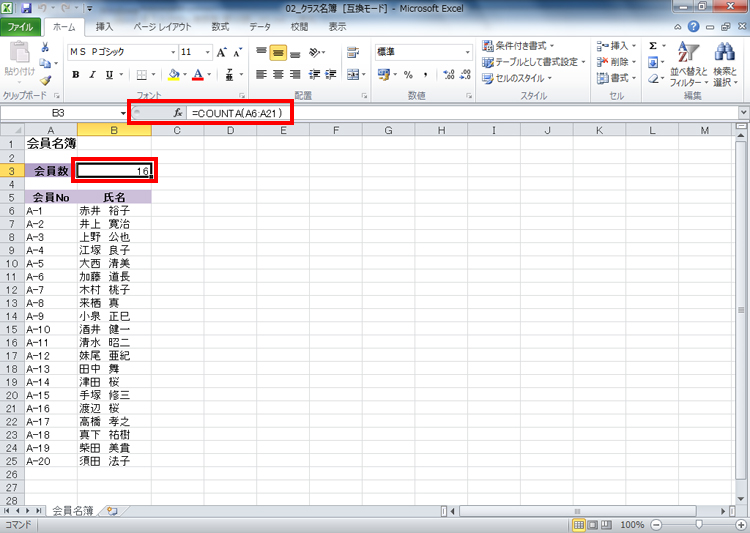
Task: Click increase decimal icon
Action: coord(449,75)
